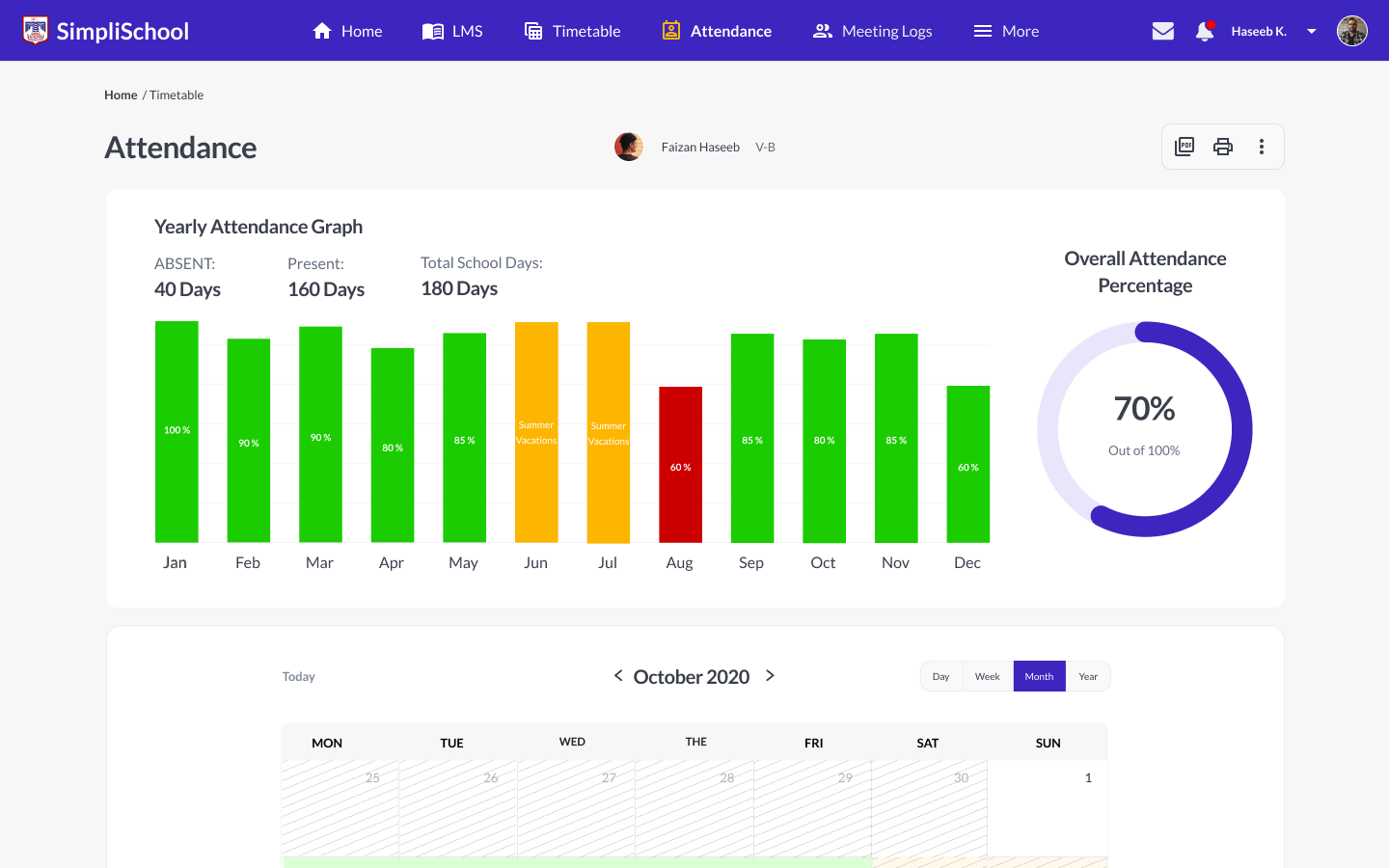Open the Home nav item
This screenshot has width=1389, height=868.
347,31
